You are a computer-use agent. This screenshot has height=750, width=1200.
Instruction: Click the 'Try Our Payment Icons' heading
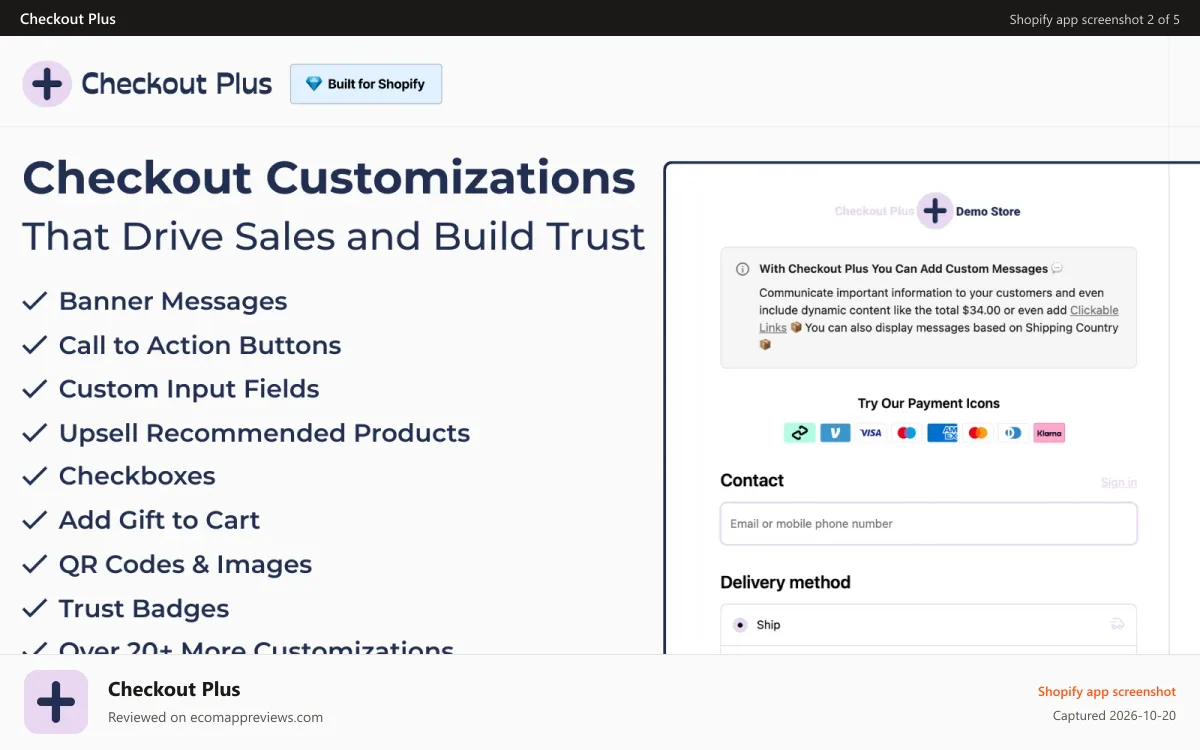(x=929, y=404)
